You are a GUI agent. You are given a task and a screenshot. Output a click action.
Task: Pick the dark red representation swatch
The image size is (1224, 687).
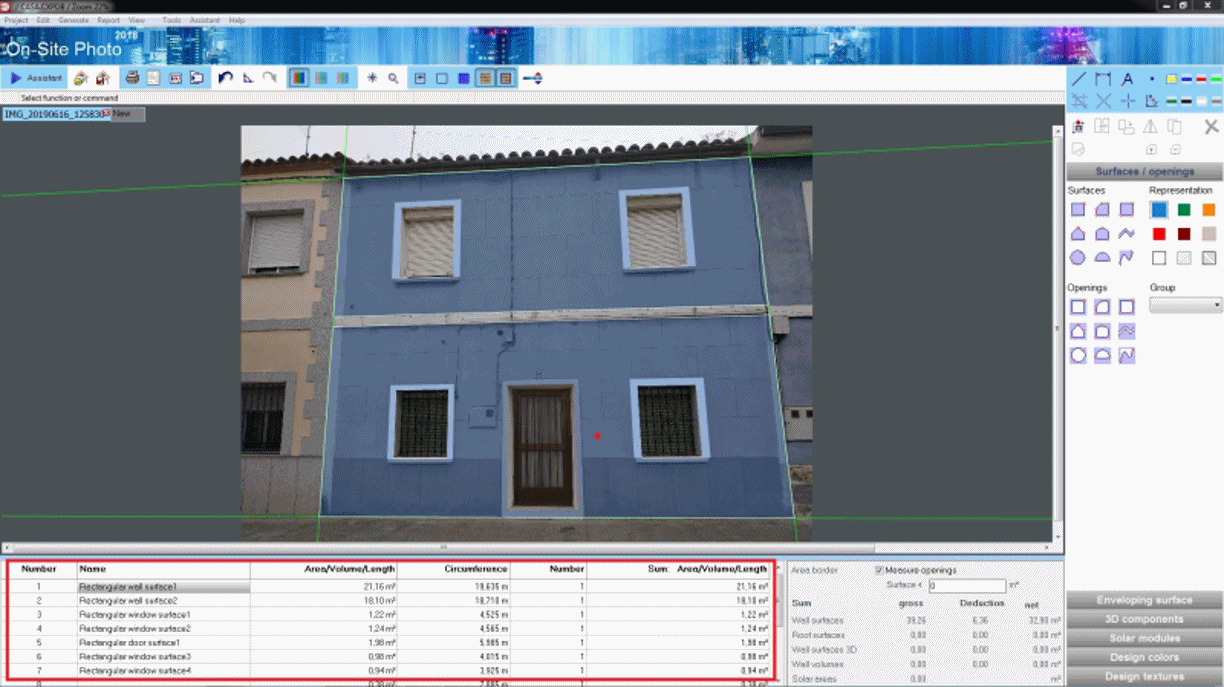point(1184,234)
